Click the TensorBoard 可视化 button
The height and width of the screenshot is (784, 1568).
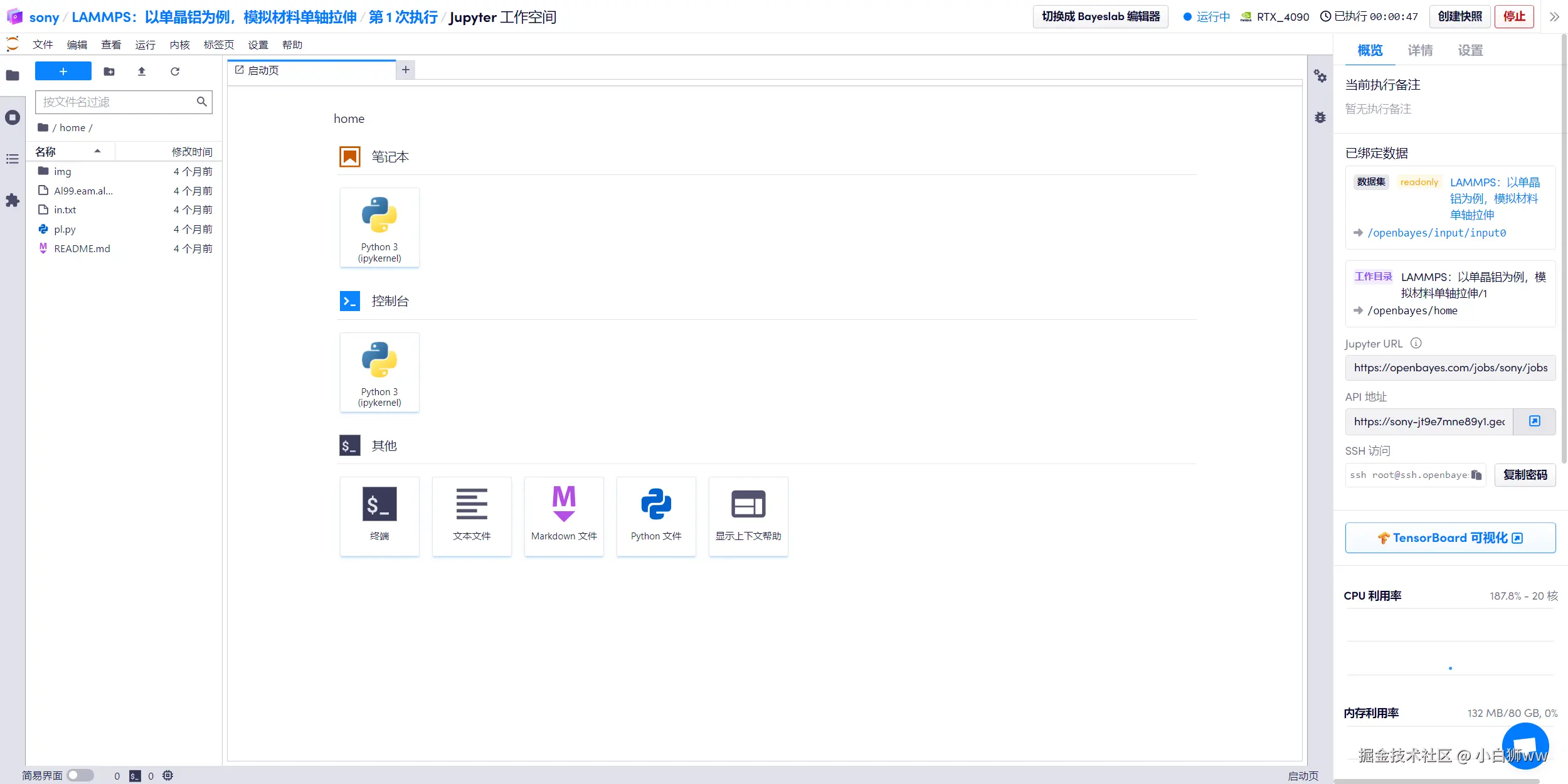(1450, 538)
